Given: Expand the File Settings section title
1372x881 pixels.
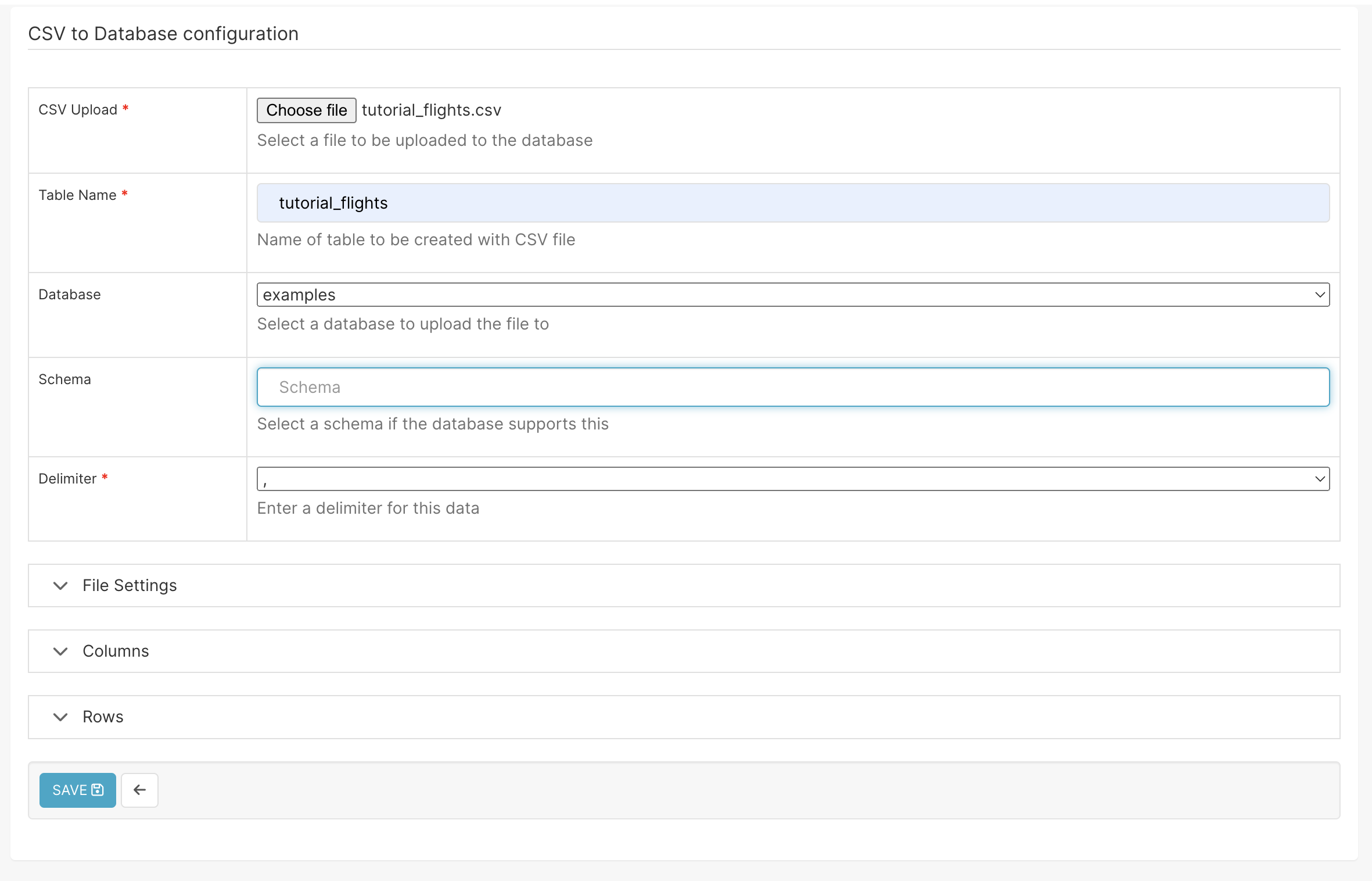Looking at the screenshot, I should coord(130,586).
